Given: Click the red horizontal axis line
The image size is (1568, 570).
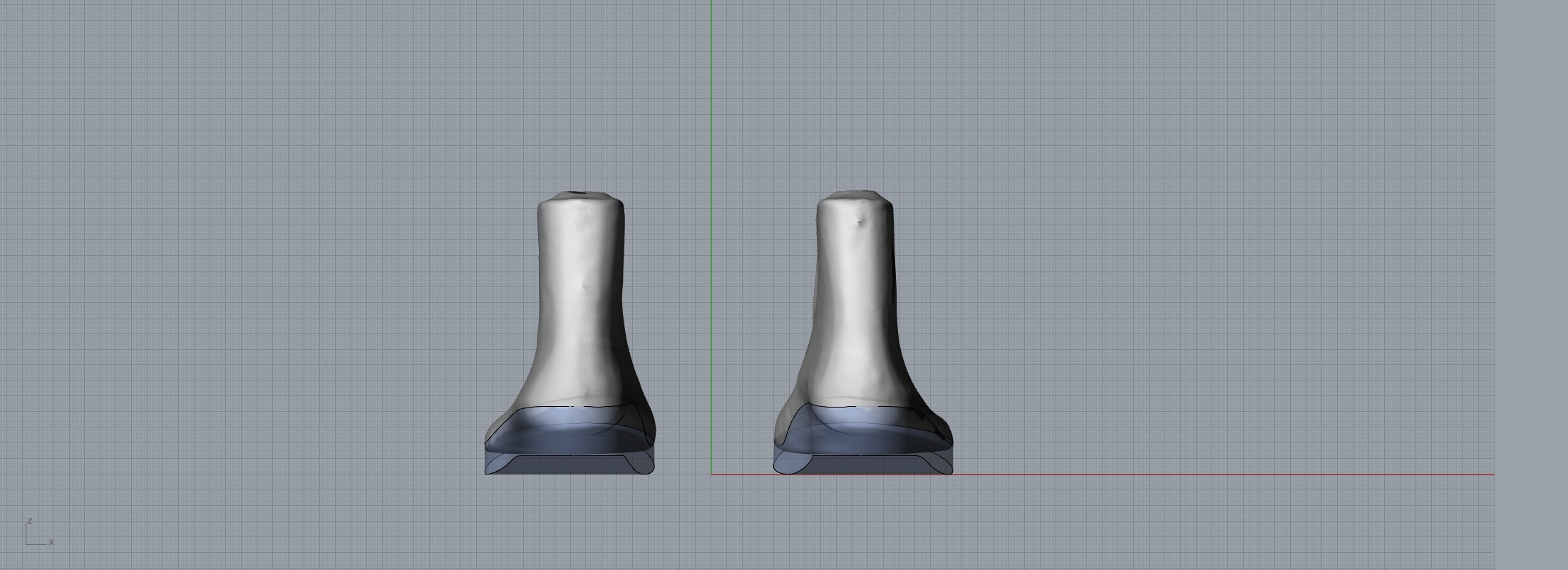Looking at the screenshot, I should click(x=1212, y=474).
